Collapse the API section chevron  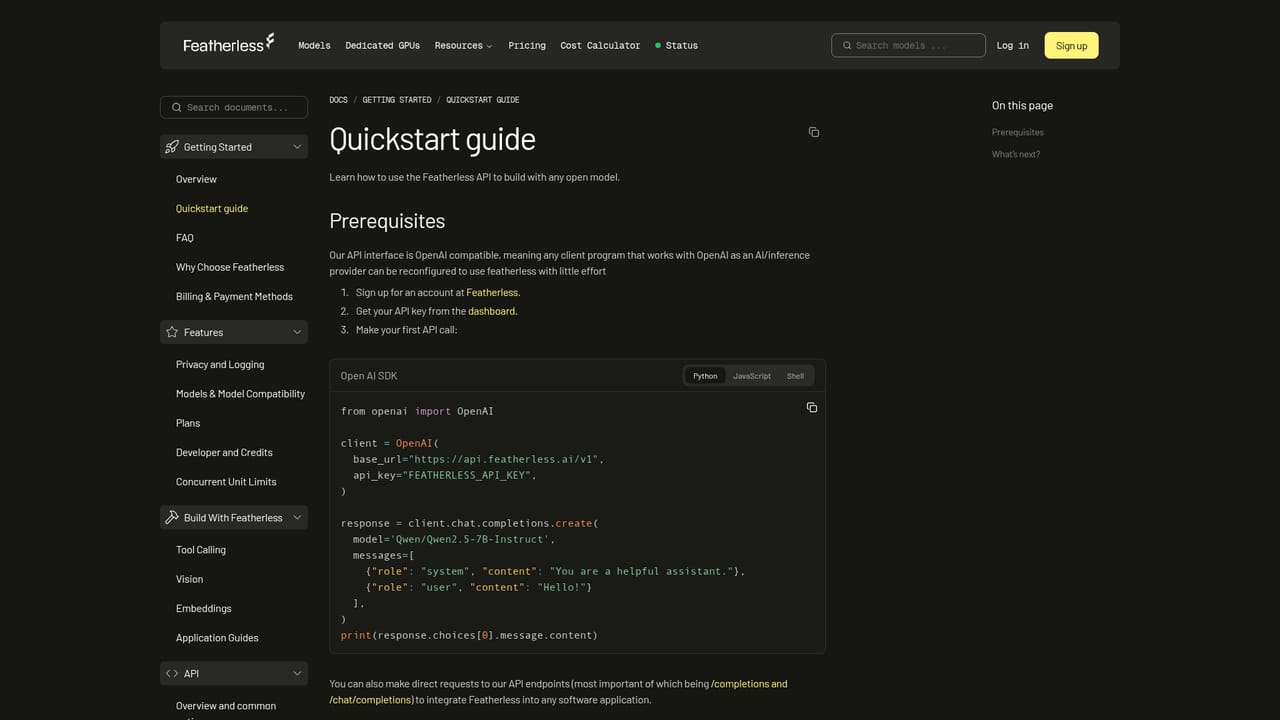tap(297, 674)
